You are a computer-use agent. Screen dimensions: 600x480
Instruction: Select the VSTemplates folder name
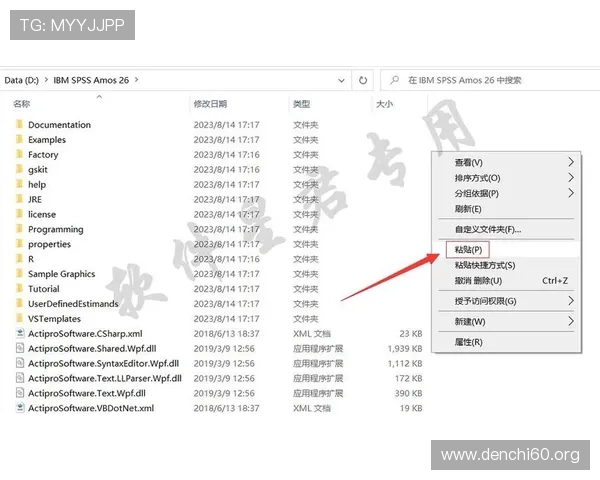click(x=54, y=318)
